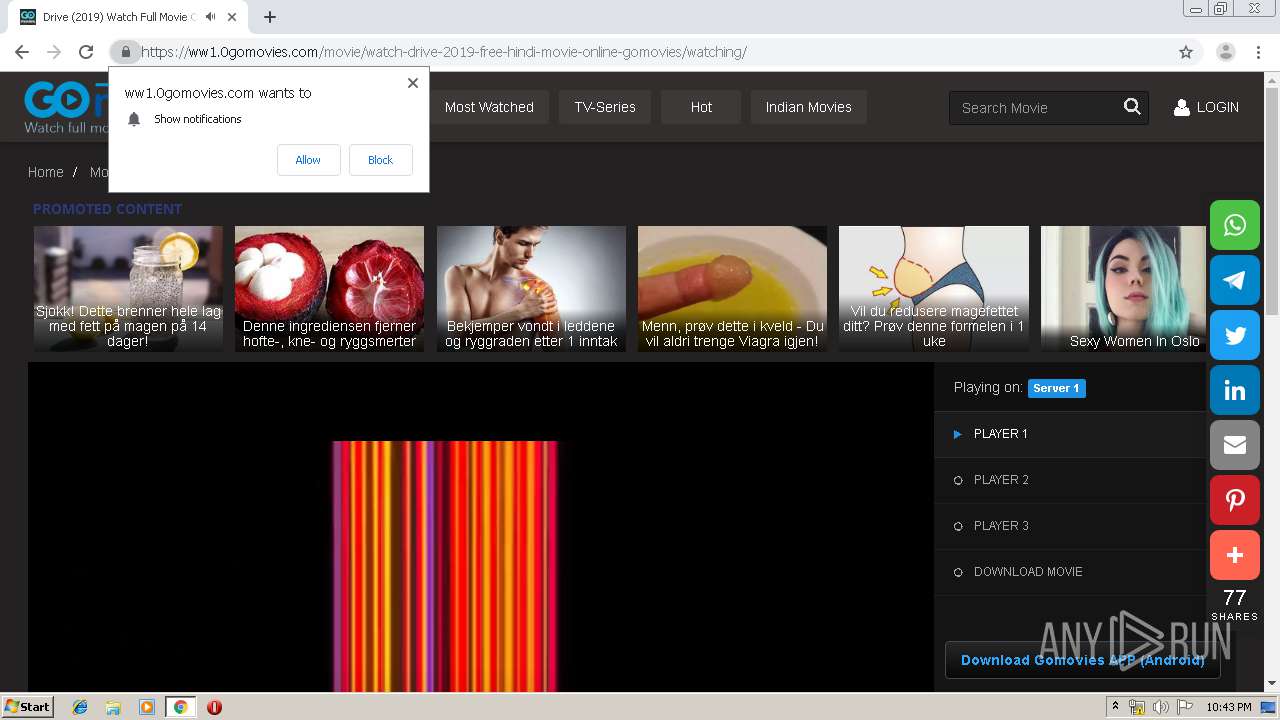Open ad Menn, prøv dette i kveld
The height and width of the screenshot is (720, 1280).
click(732, 288)
